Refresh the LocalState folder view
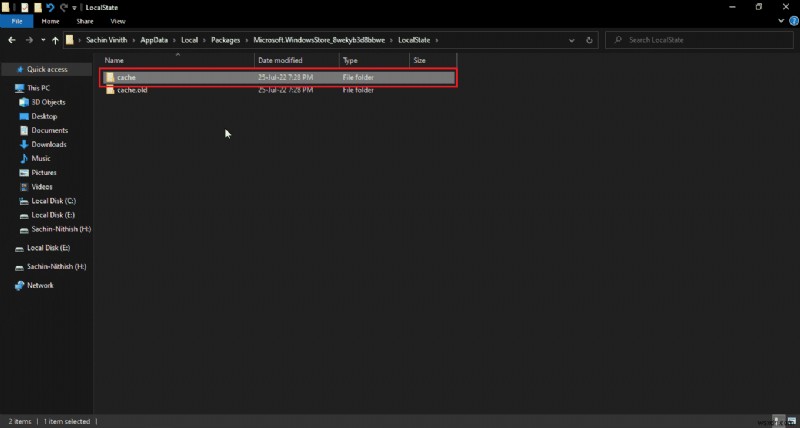 coord(589,40)
